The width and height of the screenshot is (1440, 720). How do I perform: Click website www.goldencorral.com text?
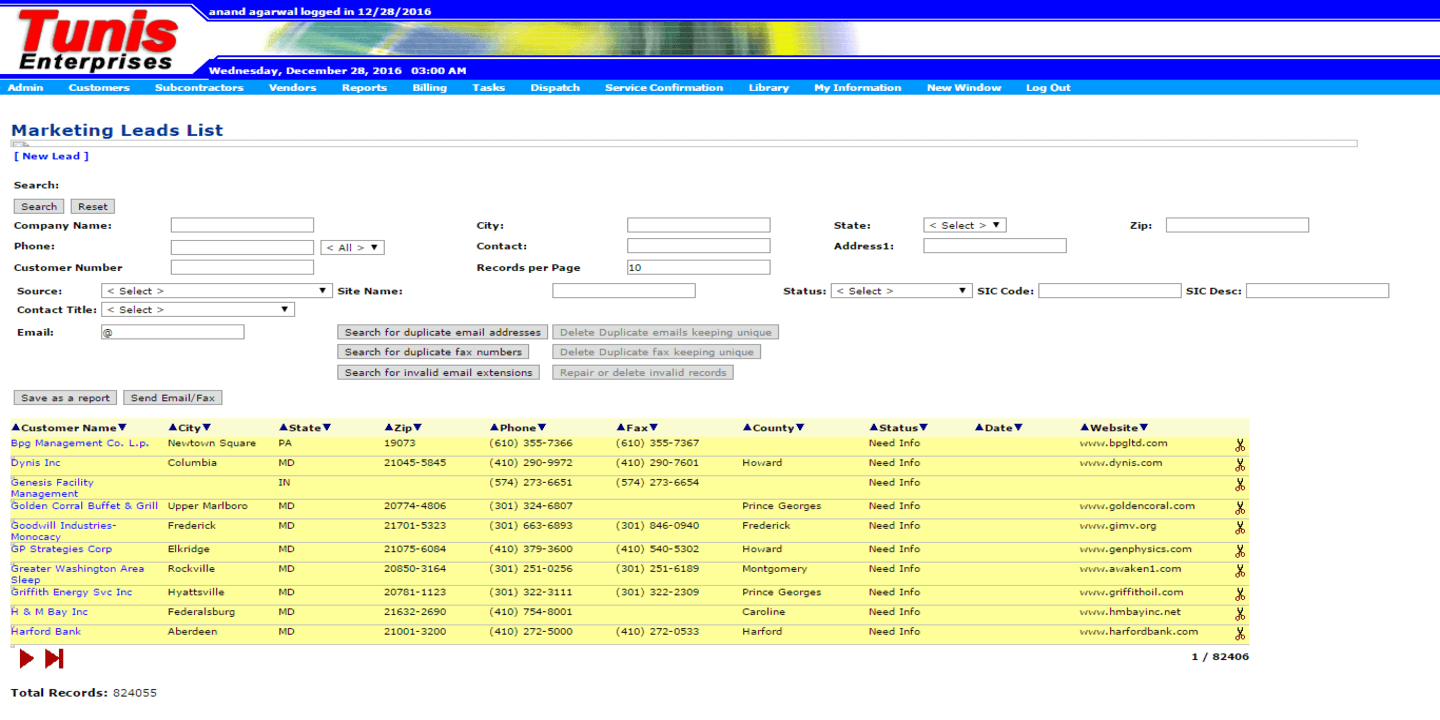click(x=1137, y=506)
